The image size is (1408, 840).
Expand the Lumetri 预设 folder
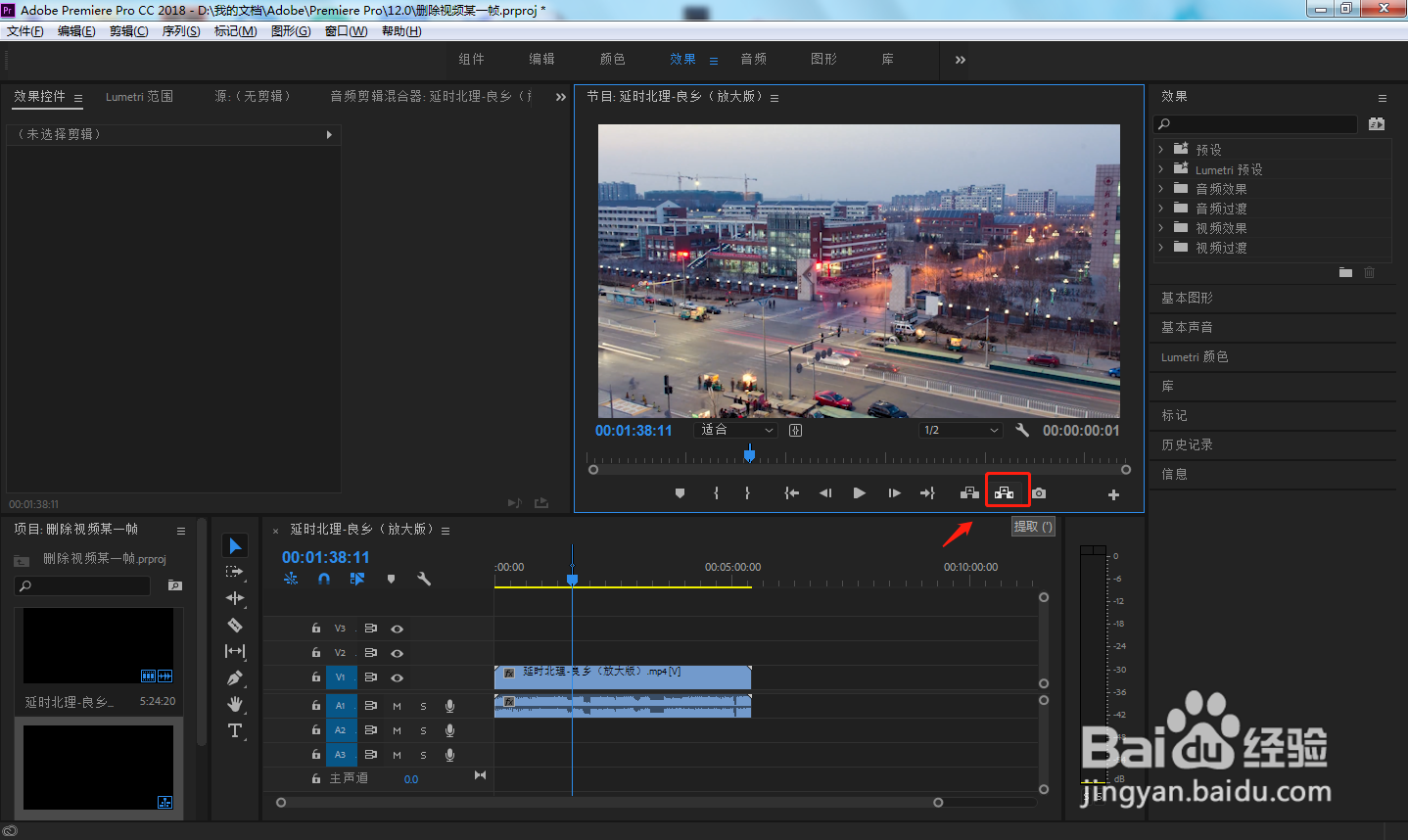(x=1161, y=169)
